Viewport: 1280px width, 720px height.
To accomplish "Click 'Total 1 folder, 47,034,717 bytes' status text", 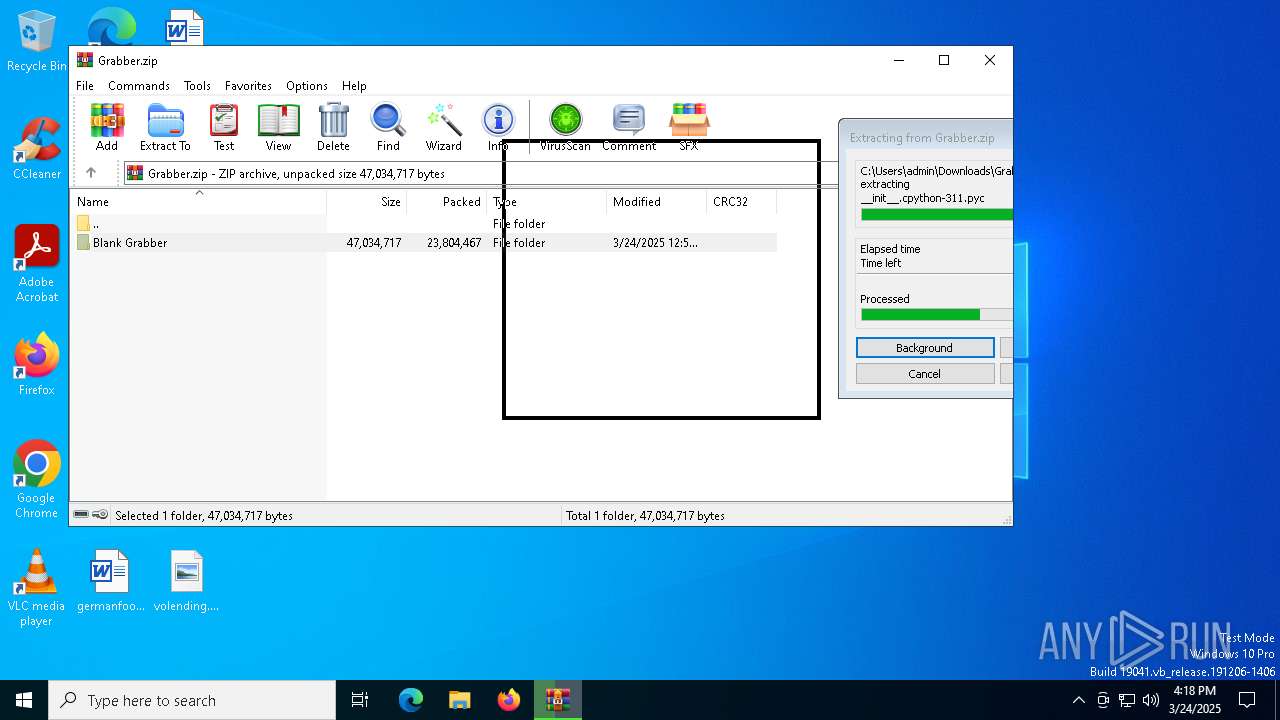I will 645,516.
